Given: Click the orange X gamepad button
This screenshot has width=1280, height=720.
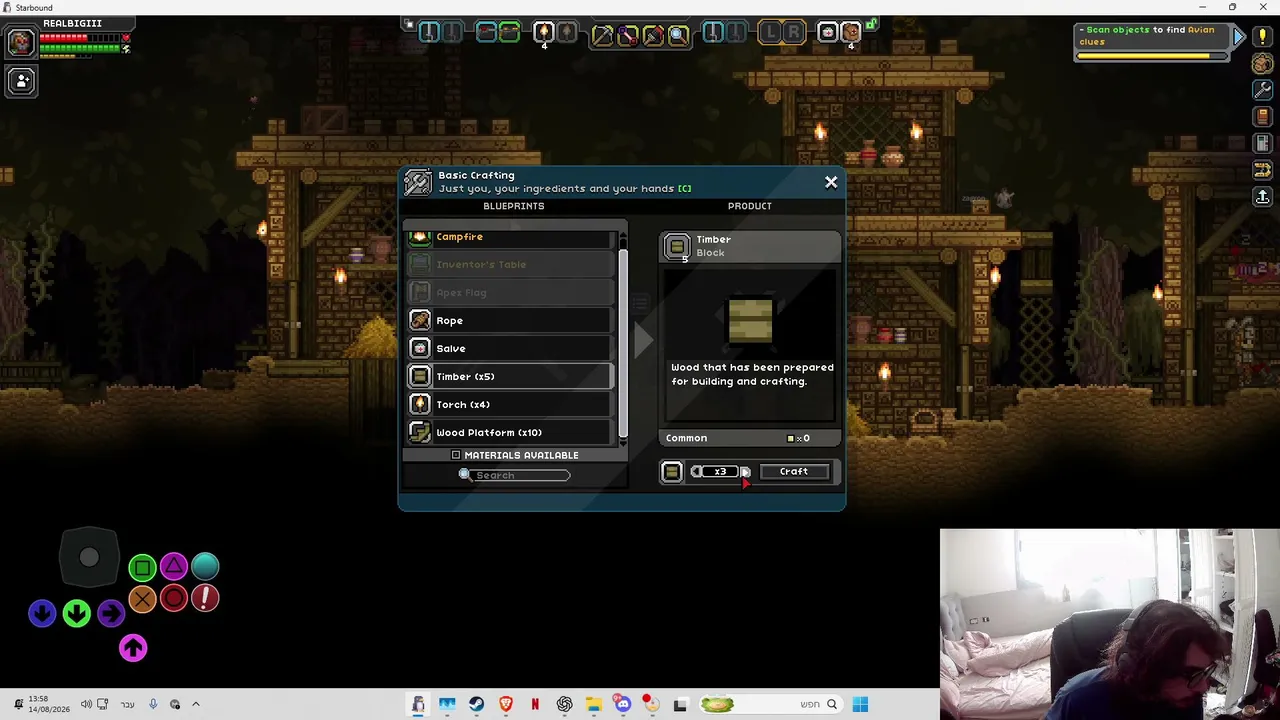Looking at the screenshot, I should pos(142,599).
